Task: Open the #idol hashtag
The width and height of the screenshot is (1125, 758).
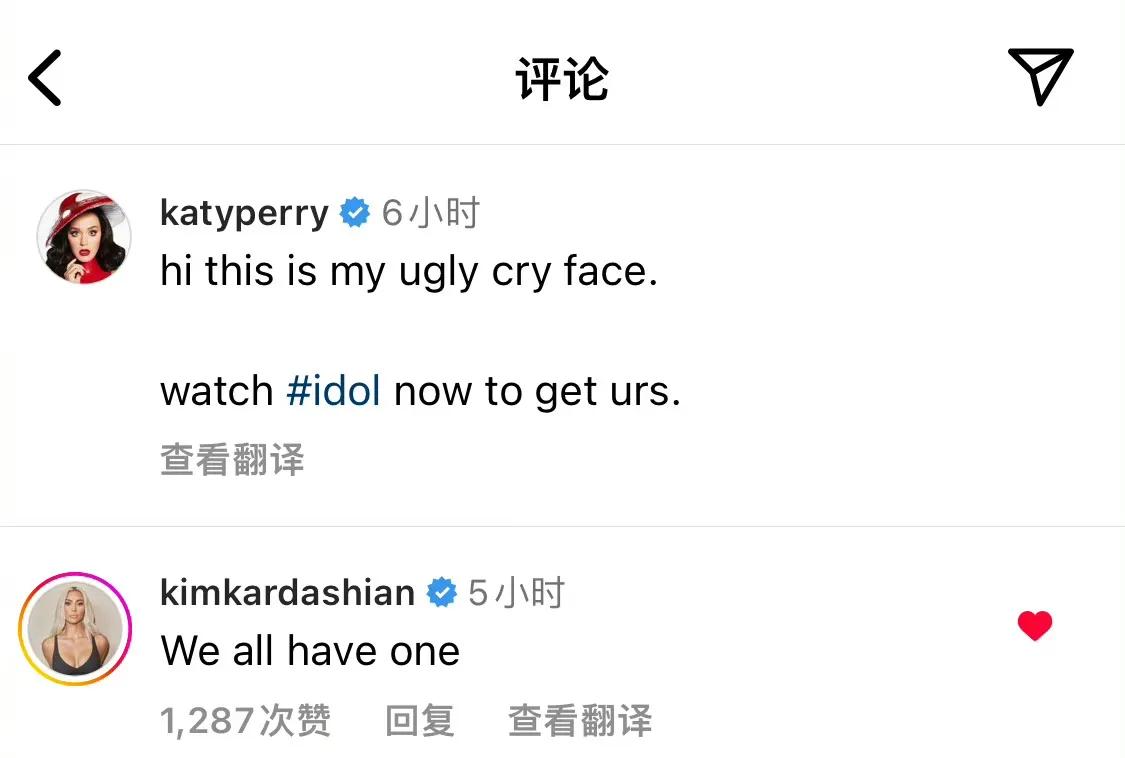Action: coord(333,391)
